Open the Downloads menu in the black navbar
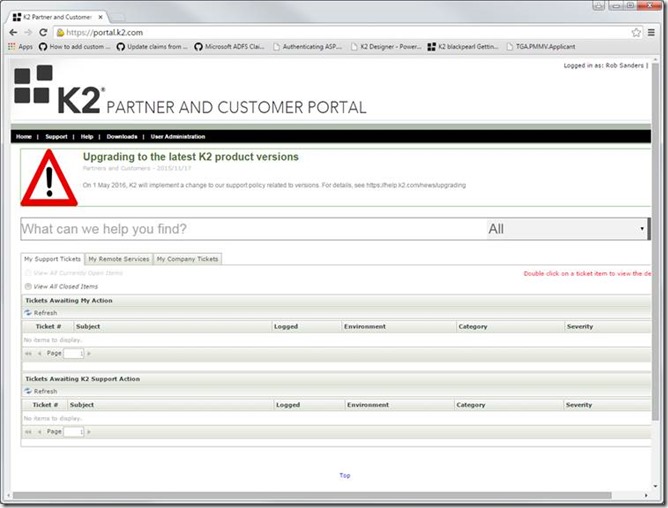 coord(122,136)
